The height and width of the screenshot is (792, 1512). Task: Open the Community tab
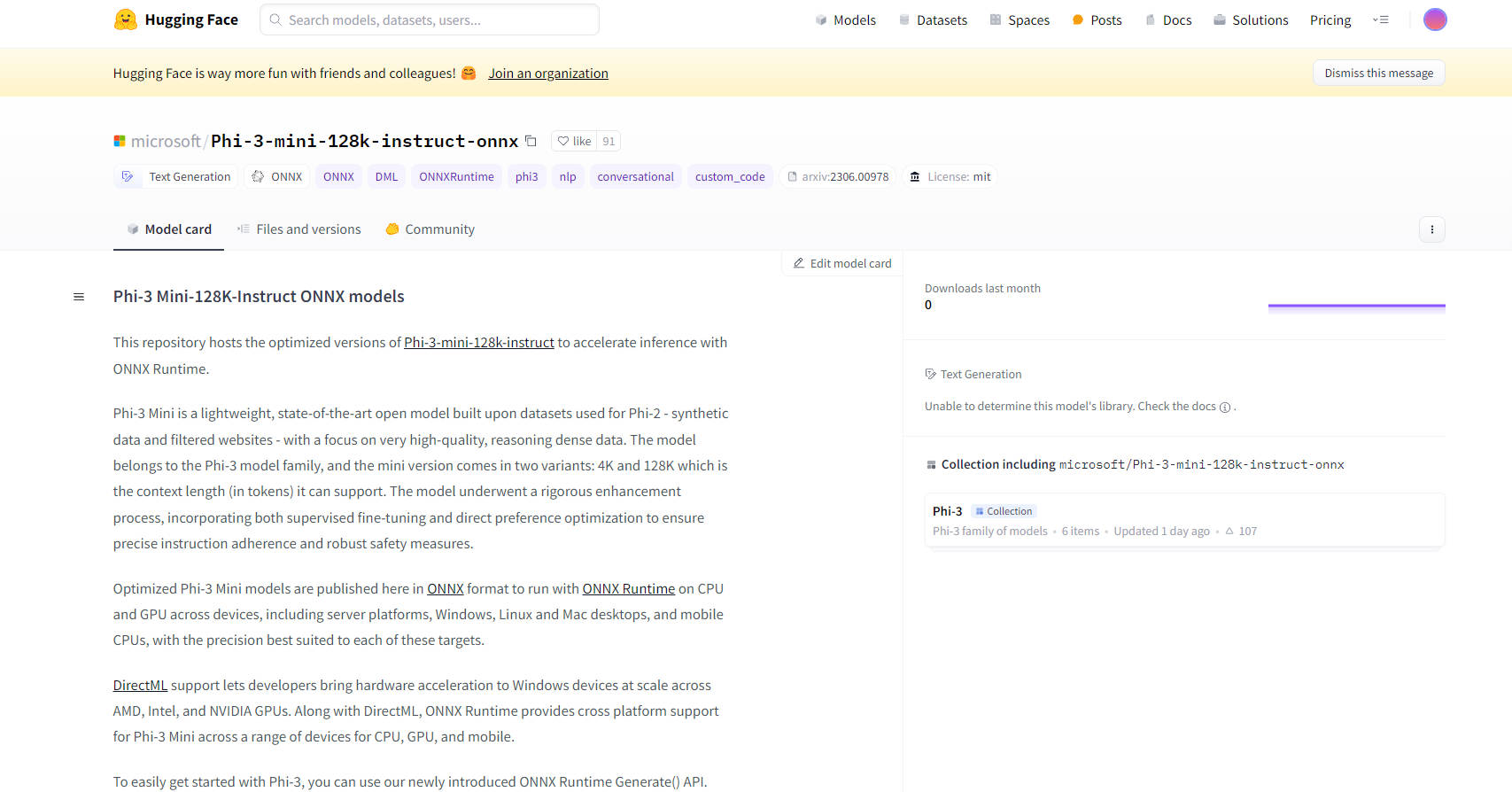(430, 229)
